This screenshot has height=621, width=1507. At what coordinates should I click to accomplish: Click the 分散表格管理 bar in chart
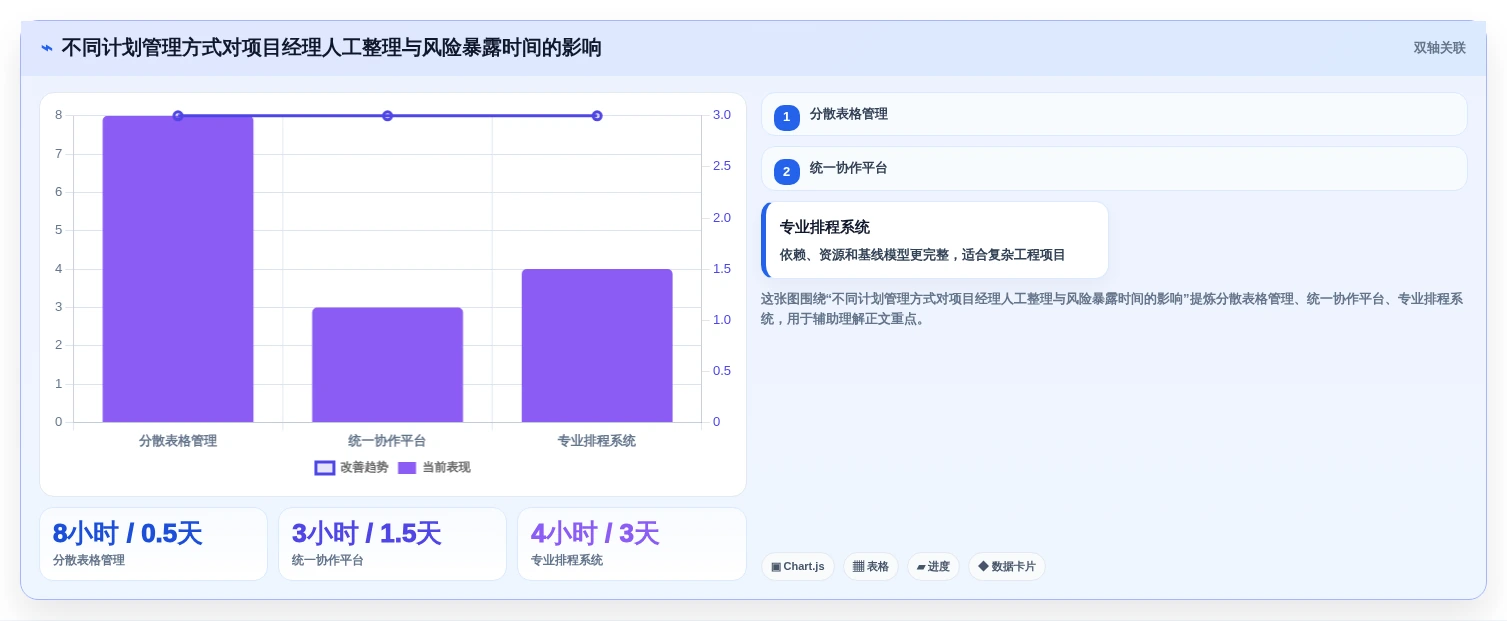pyautogui.click(x=178, y=269)
